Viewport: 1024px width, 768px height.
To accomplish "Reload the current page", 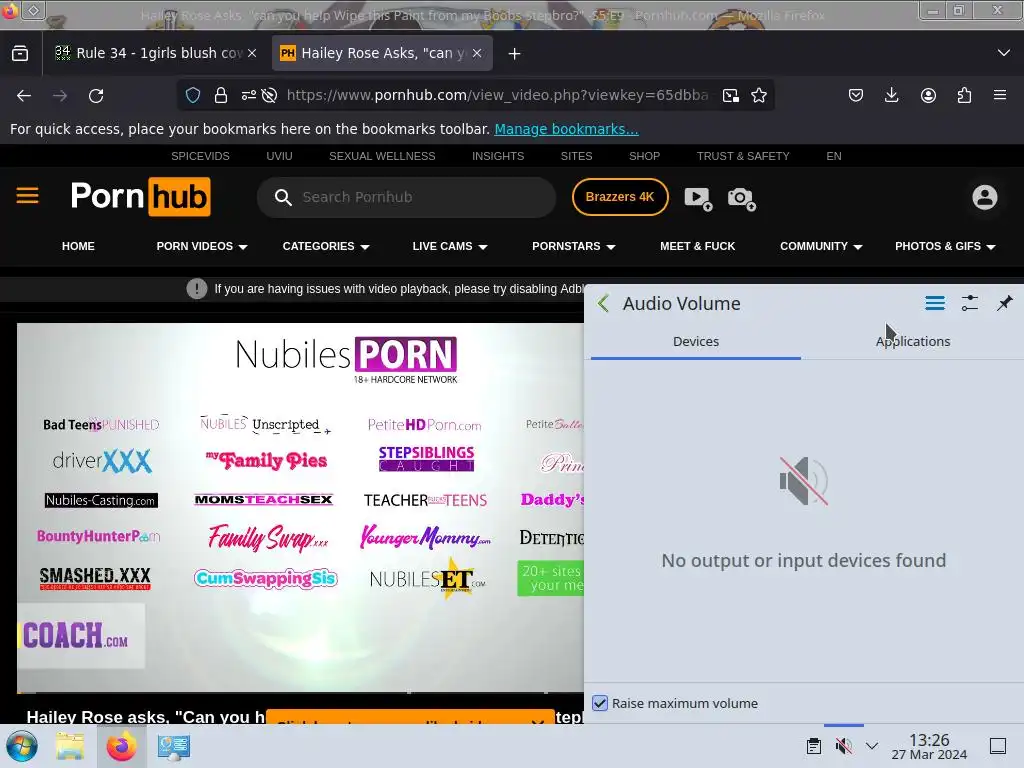I will (x=96, y=96).
